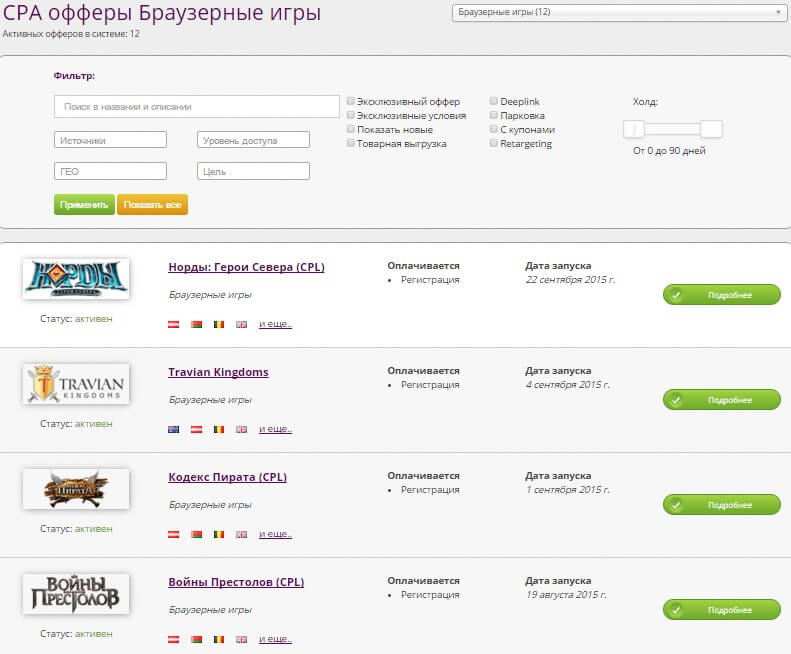Click the date '1 сентября 2015 г.'
The width and height of the screenshot is (791, 654).
click(x=568, y=489)
